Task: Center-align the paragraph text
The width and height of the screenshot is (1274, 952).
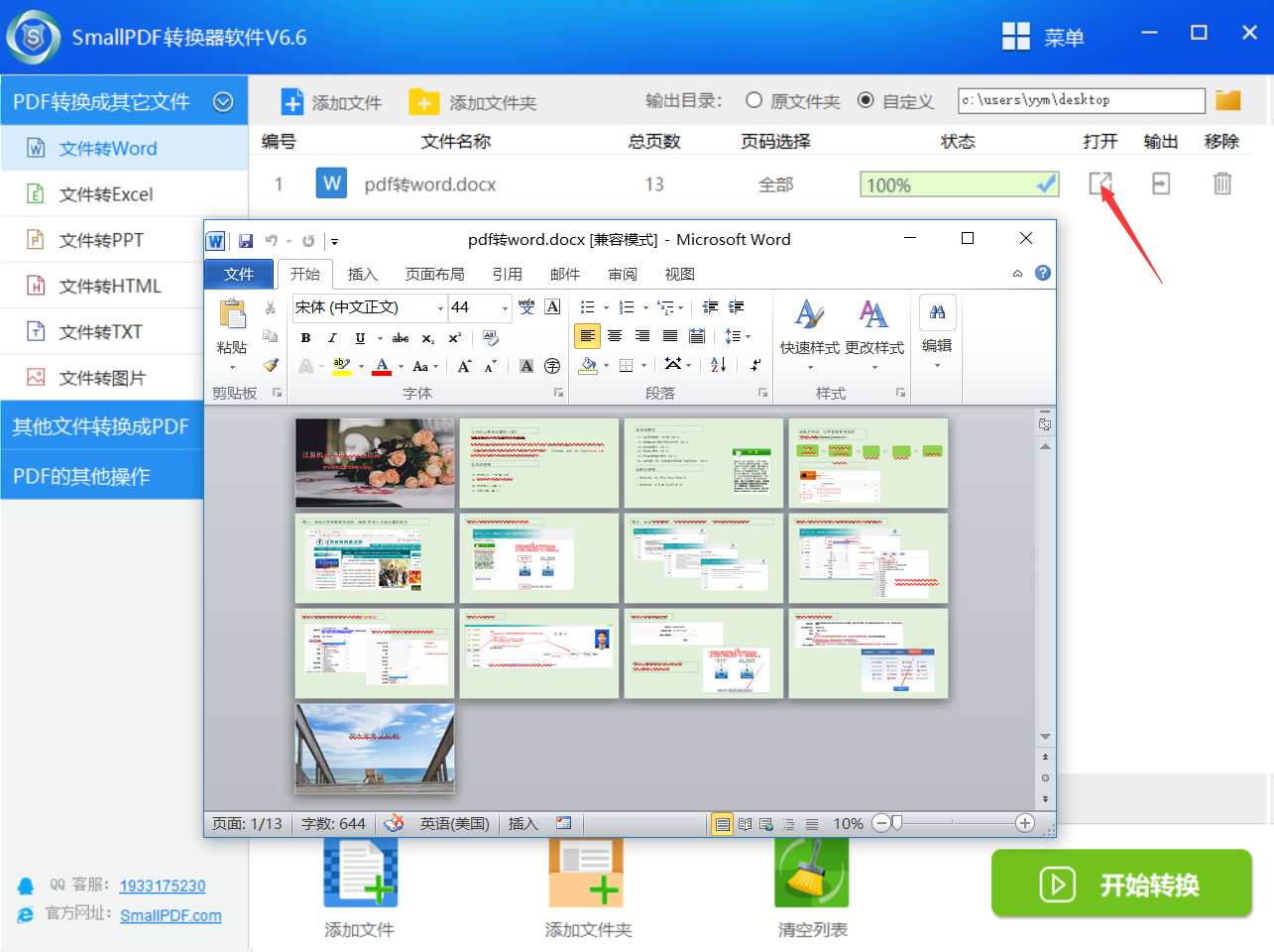Action: [615, 336]
